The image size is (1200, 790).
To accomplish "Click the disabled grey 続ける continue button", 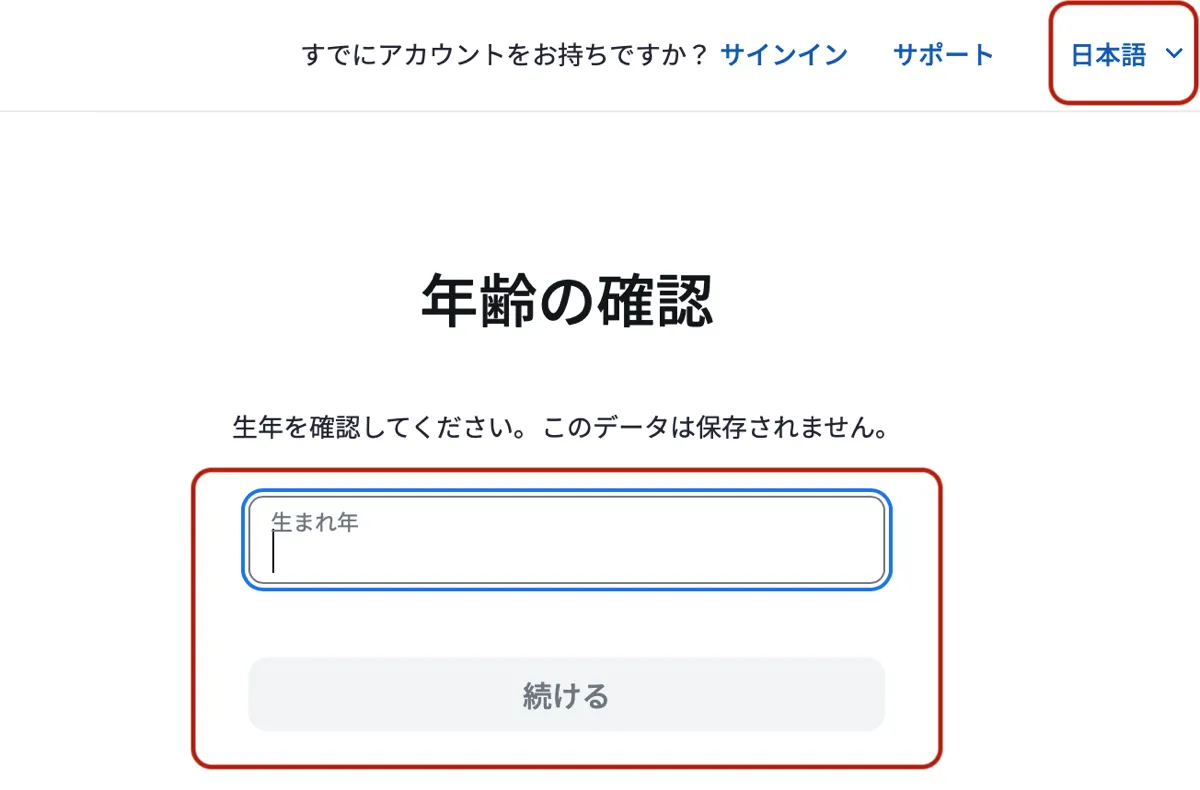I will (x=566, y=694).
